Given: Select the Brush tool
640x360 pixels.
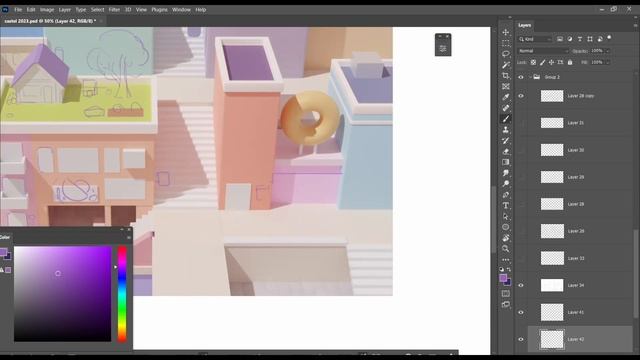Looking at the screenshot, I should pyautogui.click(x=506, y=119).
